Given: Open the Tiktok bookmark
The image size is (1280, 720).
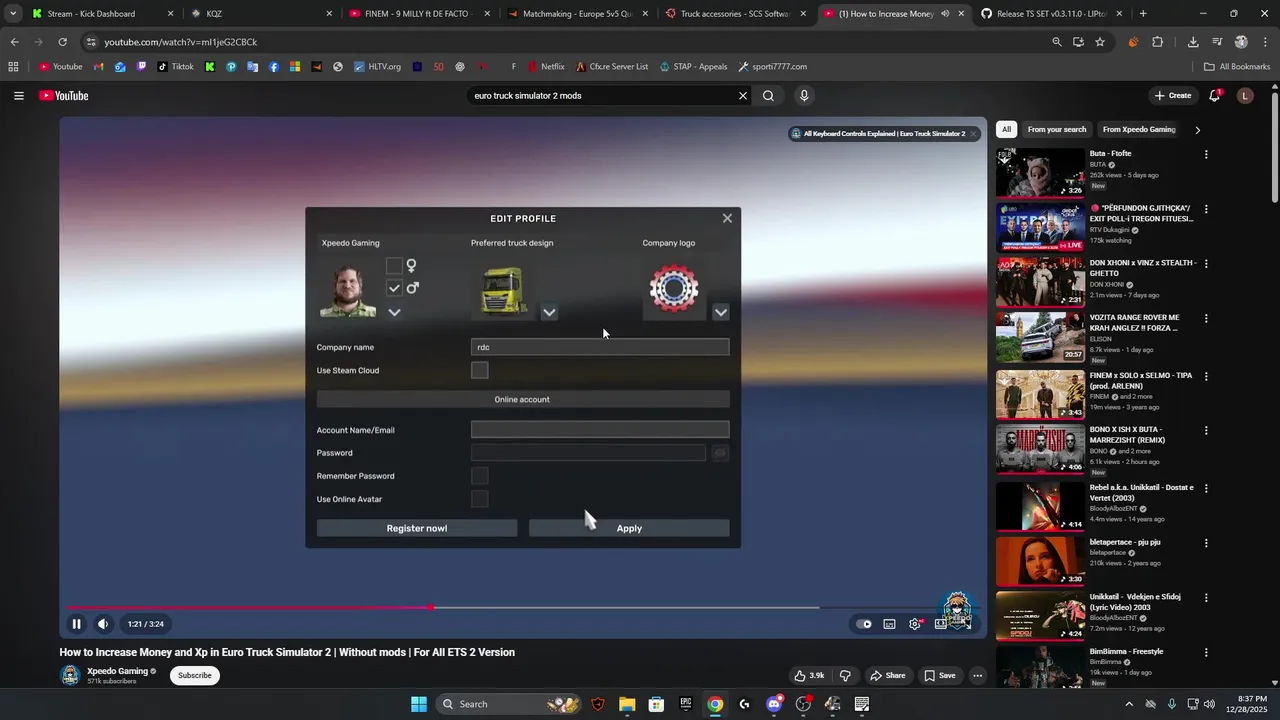Looking at the screenshot, I should point(176,67).
